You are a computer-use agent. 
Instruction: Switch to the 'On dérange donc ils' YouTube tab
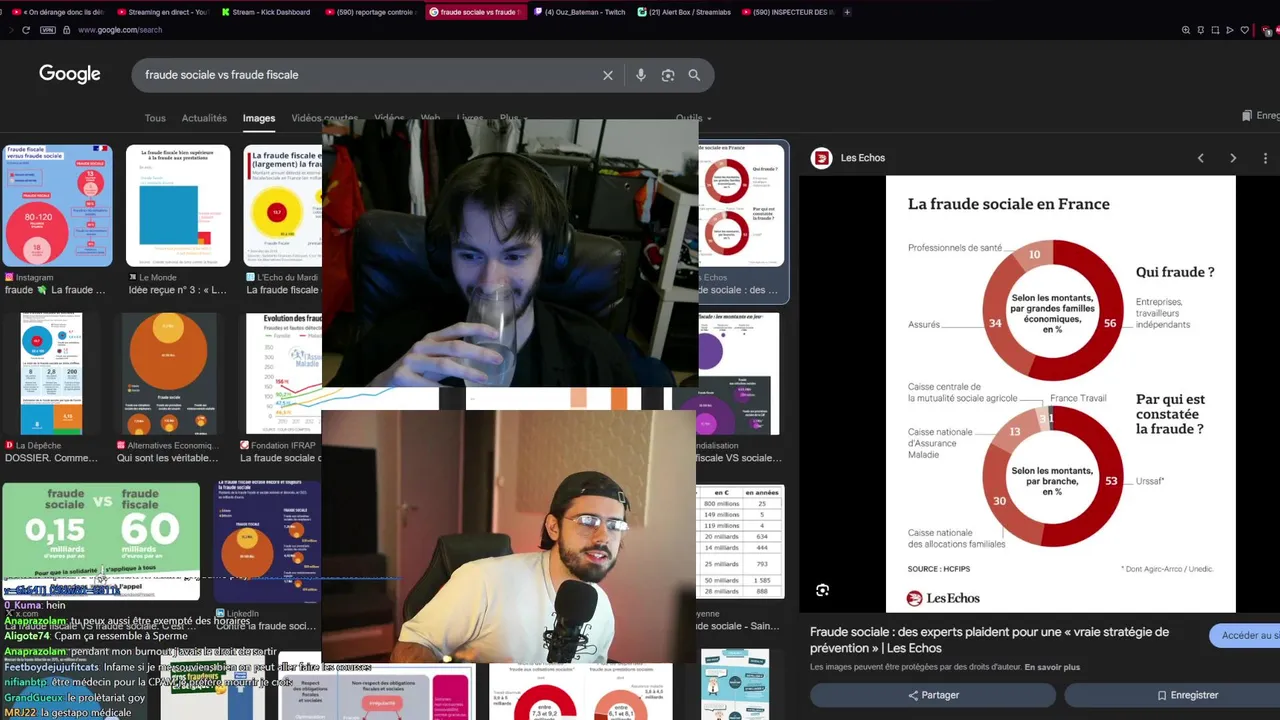tap(57, 12)
